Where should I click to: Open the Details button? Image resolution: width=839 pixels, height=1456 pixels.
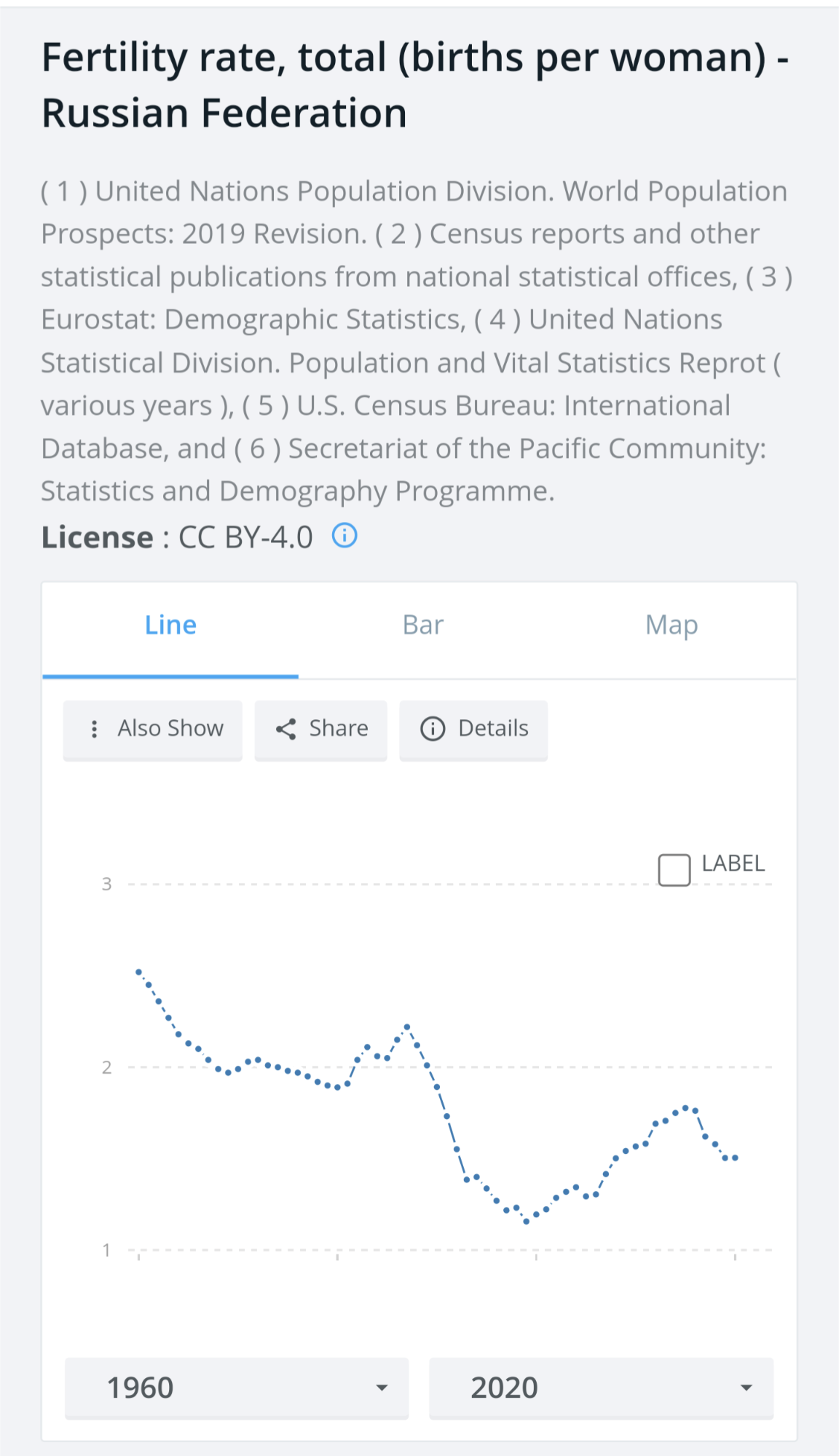point(473,730)
